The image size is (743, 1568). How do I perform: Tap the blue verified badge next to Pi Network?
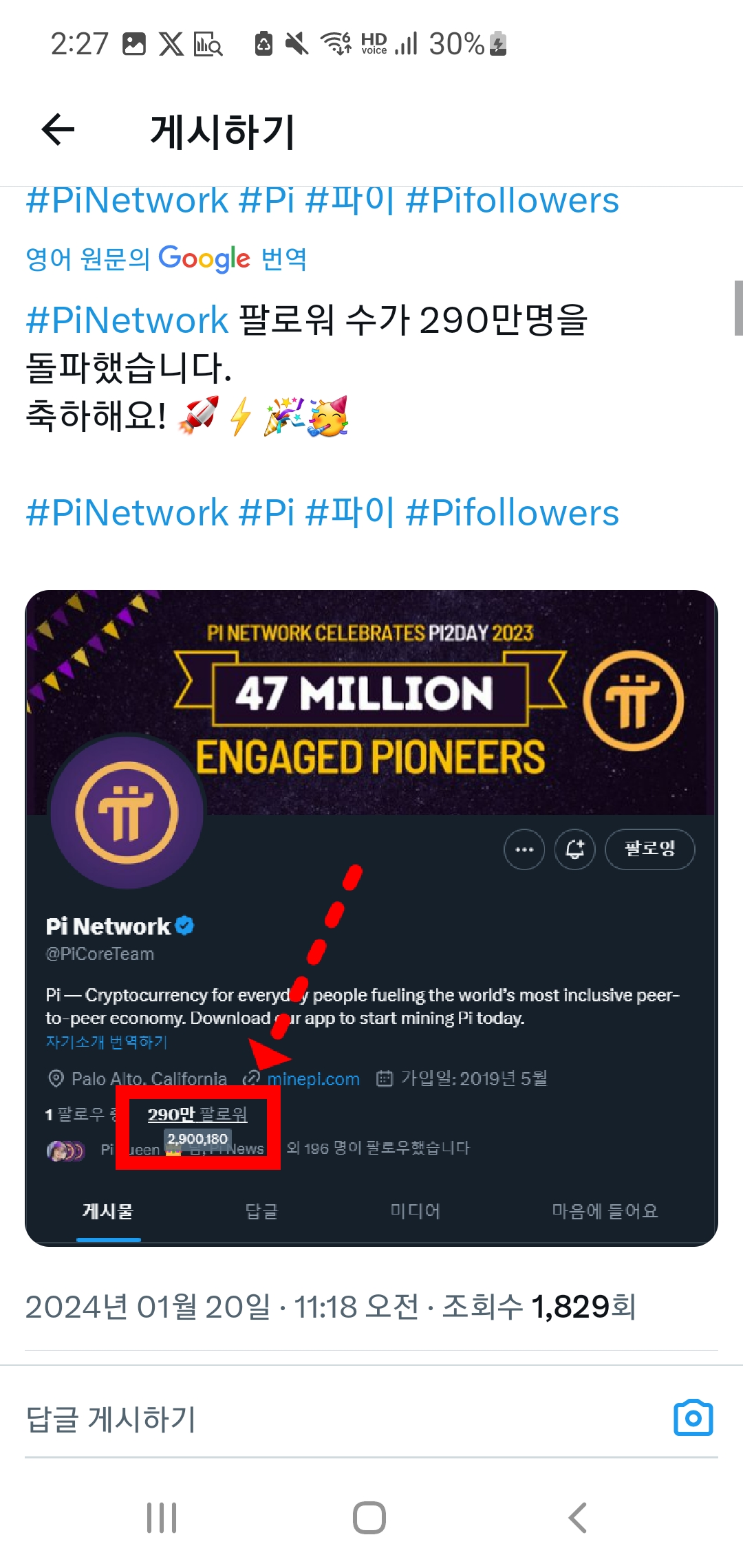[184, 926]
